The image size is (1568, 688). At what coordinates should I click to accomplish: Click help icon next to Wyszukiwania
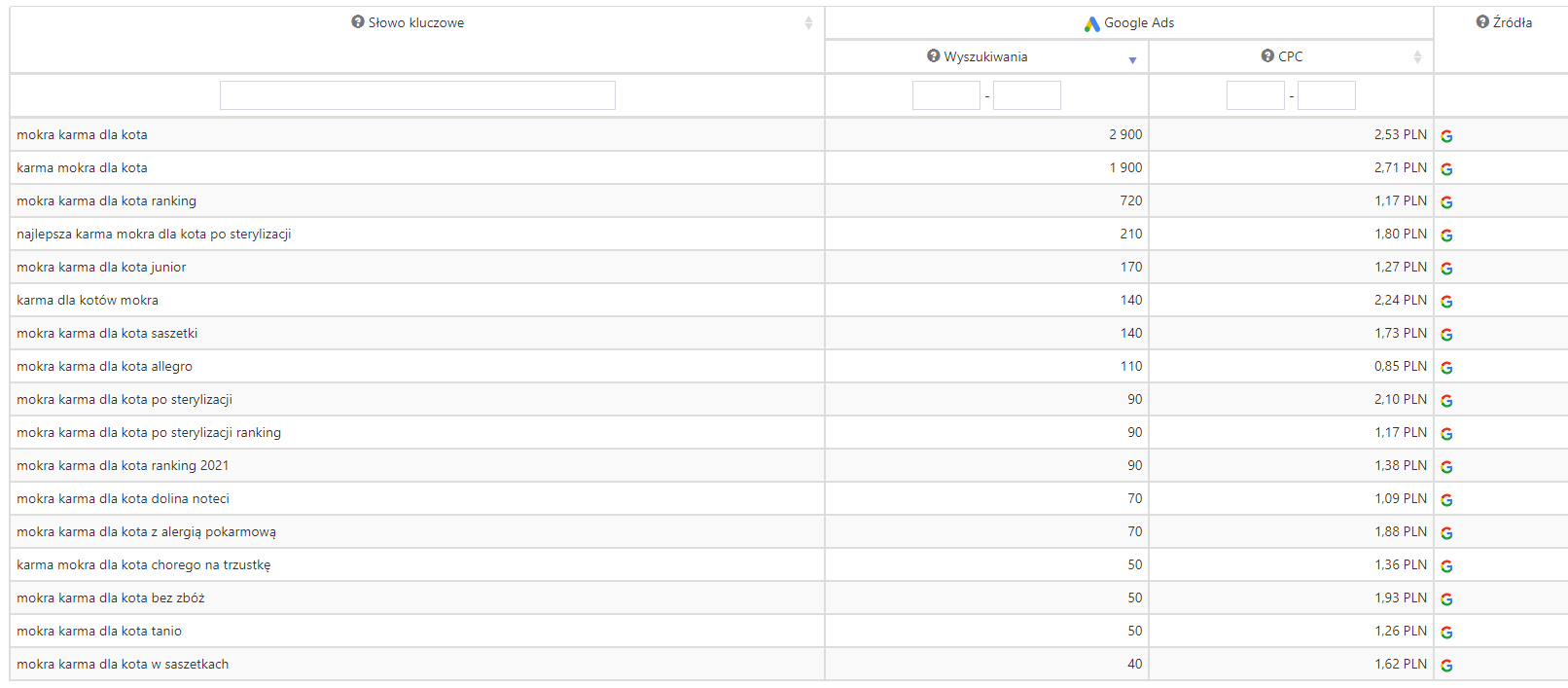[934, 55]
